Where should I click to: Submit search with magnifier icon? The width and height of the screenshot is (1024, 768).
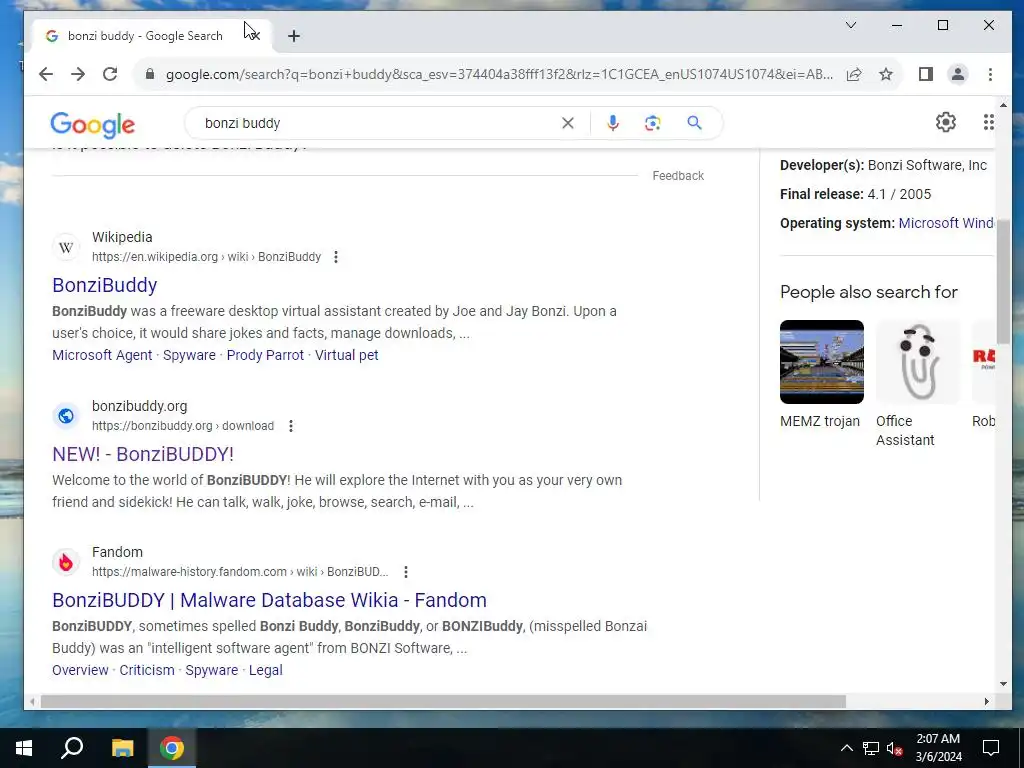point(694,123)
